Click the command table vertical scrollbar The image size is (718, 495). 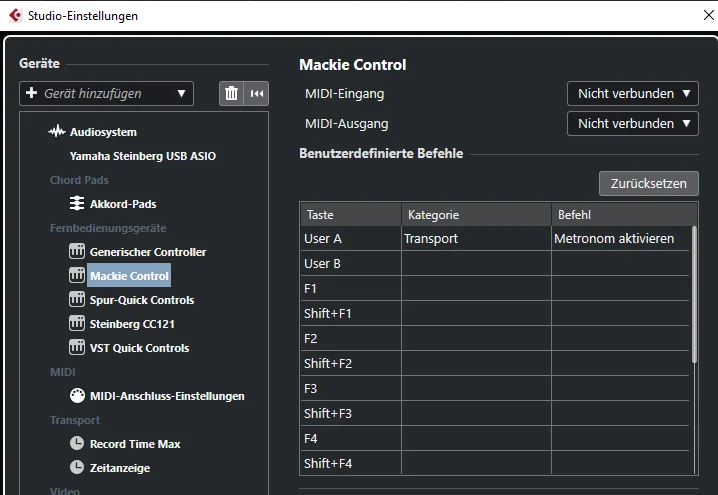(694, 294)
